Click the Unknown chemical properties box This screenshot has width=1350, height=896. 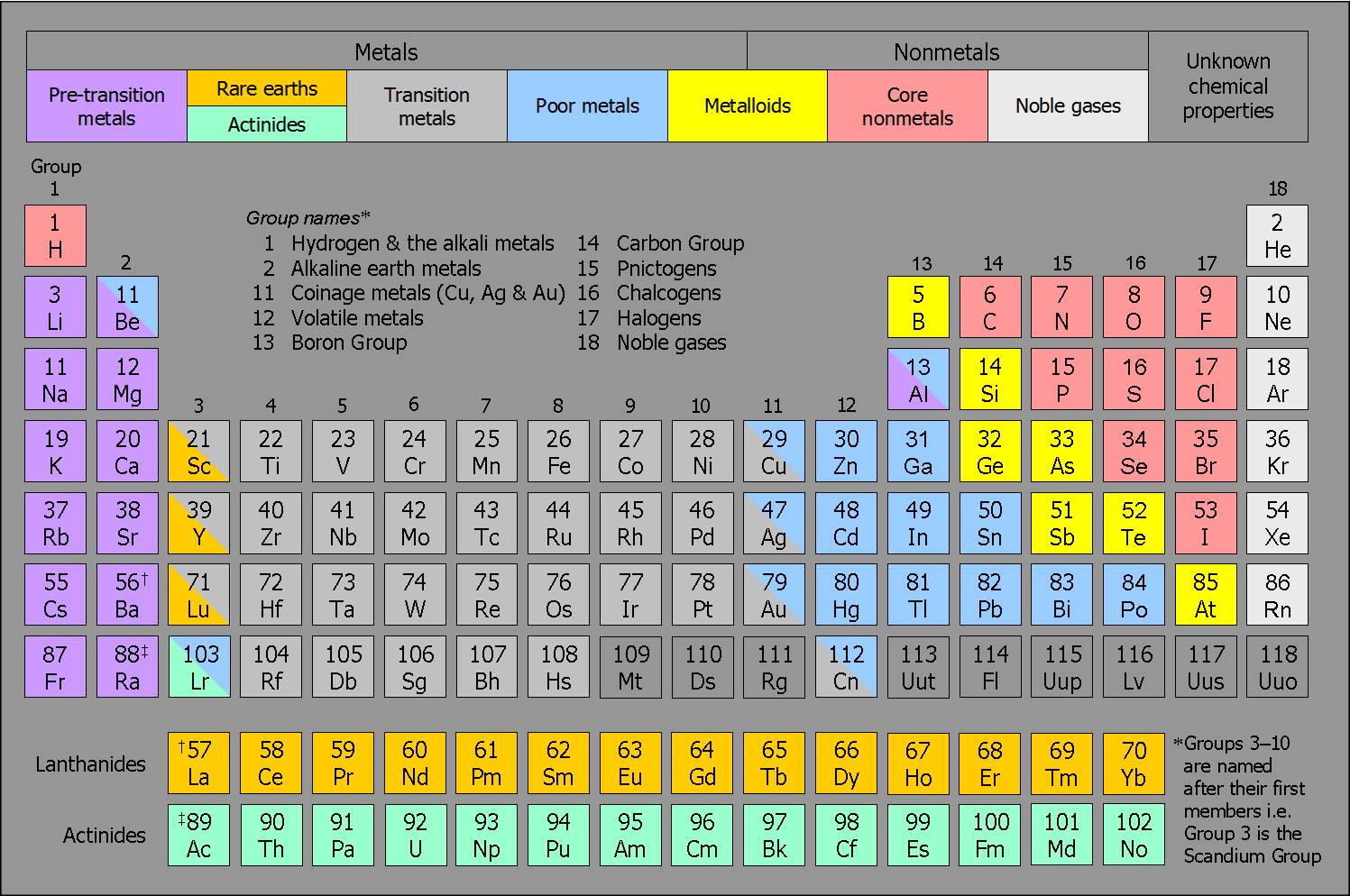(1227, 86)
